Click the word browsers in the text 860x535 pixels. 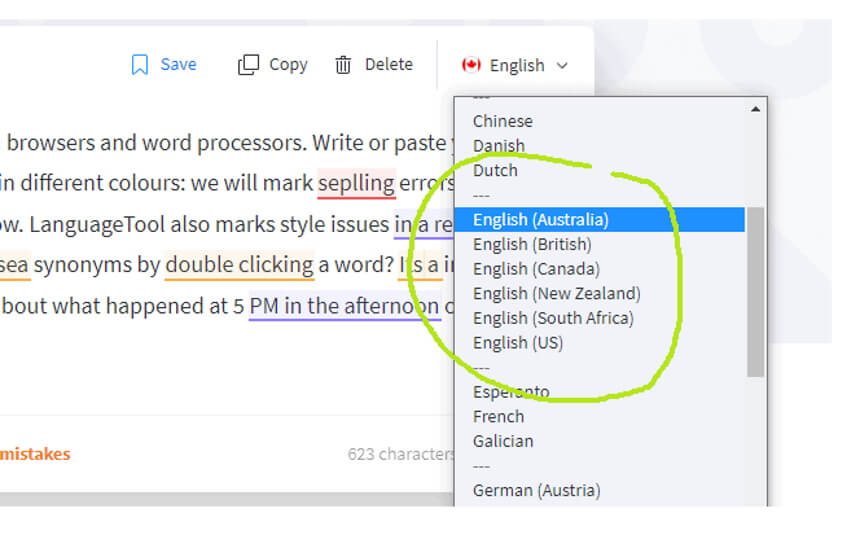click(50, 143)
